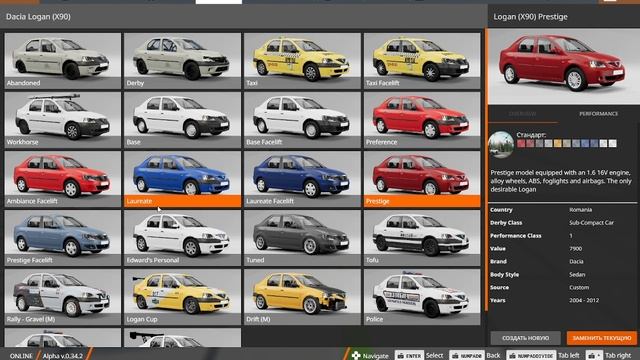Click the Years value 2004 - 2012
The height and width of the screenshot is (360, 640).
(584, 300)
